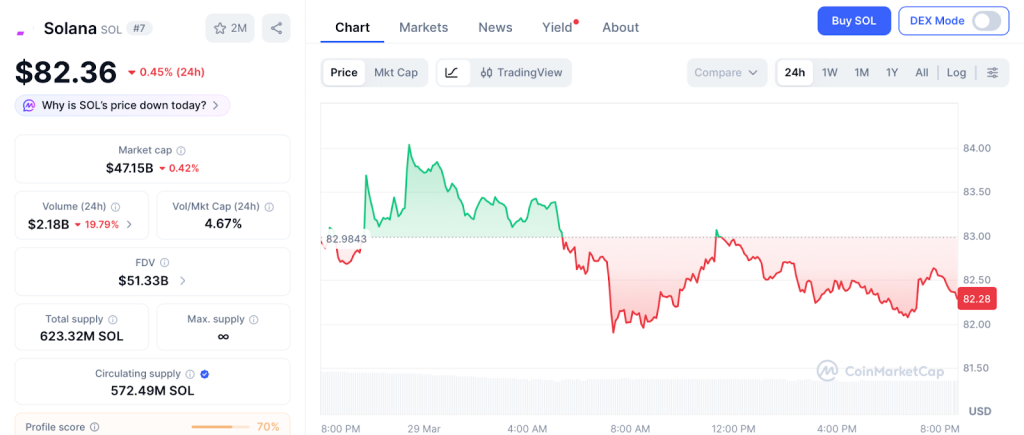Switch to the Markets tab
The height and width of the screenshot is (435, 1024).
click(423, 27)
